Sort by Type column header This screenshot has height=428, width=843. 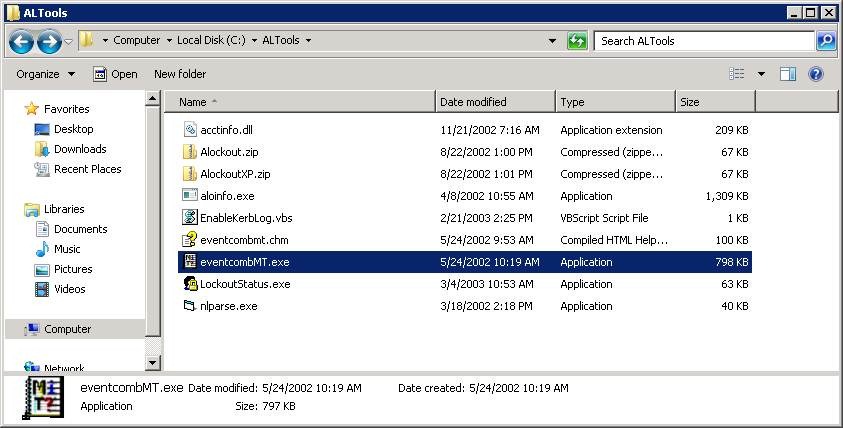coord(615,102)
